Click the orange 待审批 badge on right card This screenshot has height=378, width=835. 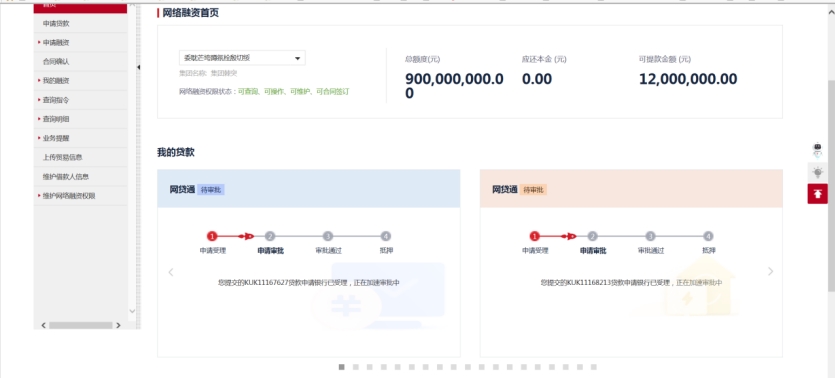point(534,190)
